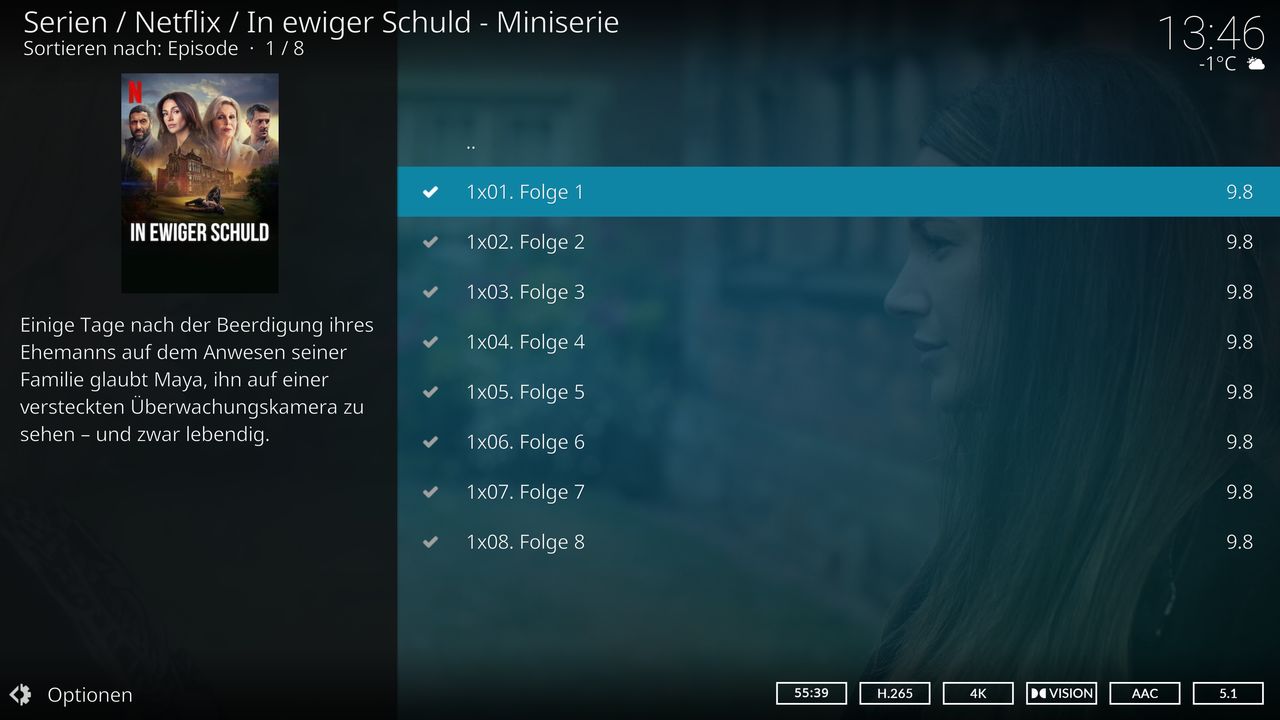Screen dimensions: 1280x720
Task: Open the Optionen gear icon
Action: tap(20, 694)
